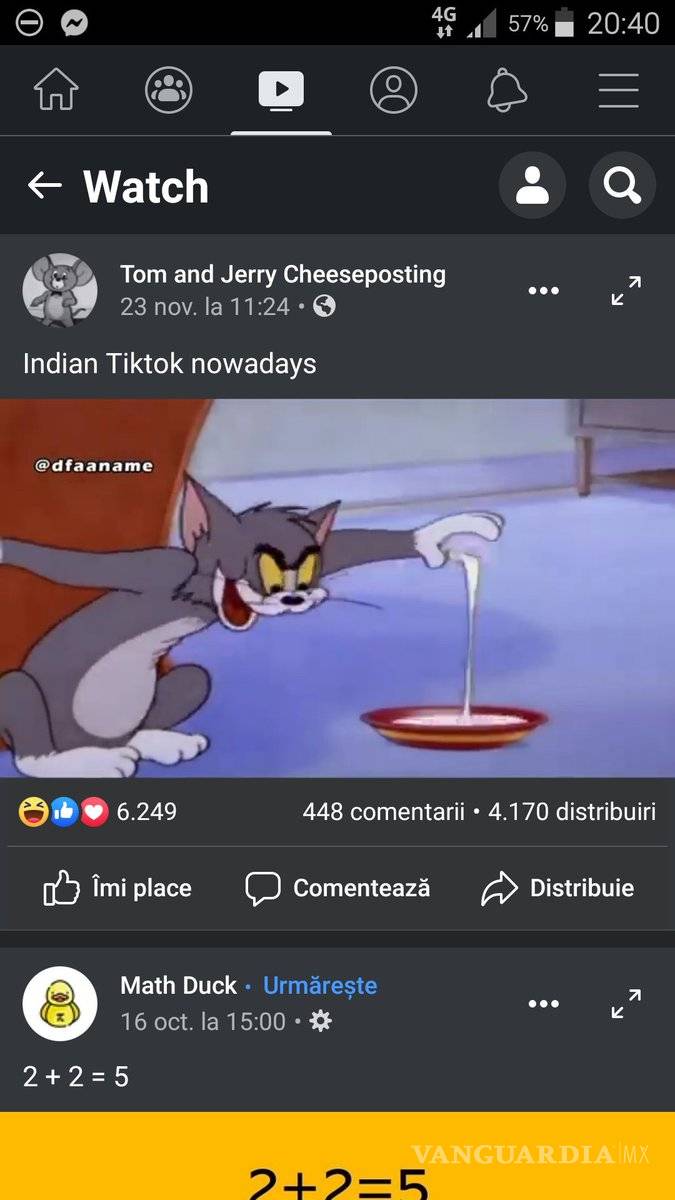The image size is (675, 1200).
Task: Open options for the Math Duck post
Action: [x=544, y=1004]
